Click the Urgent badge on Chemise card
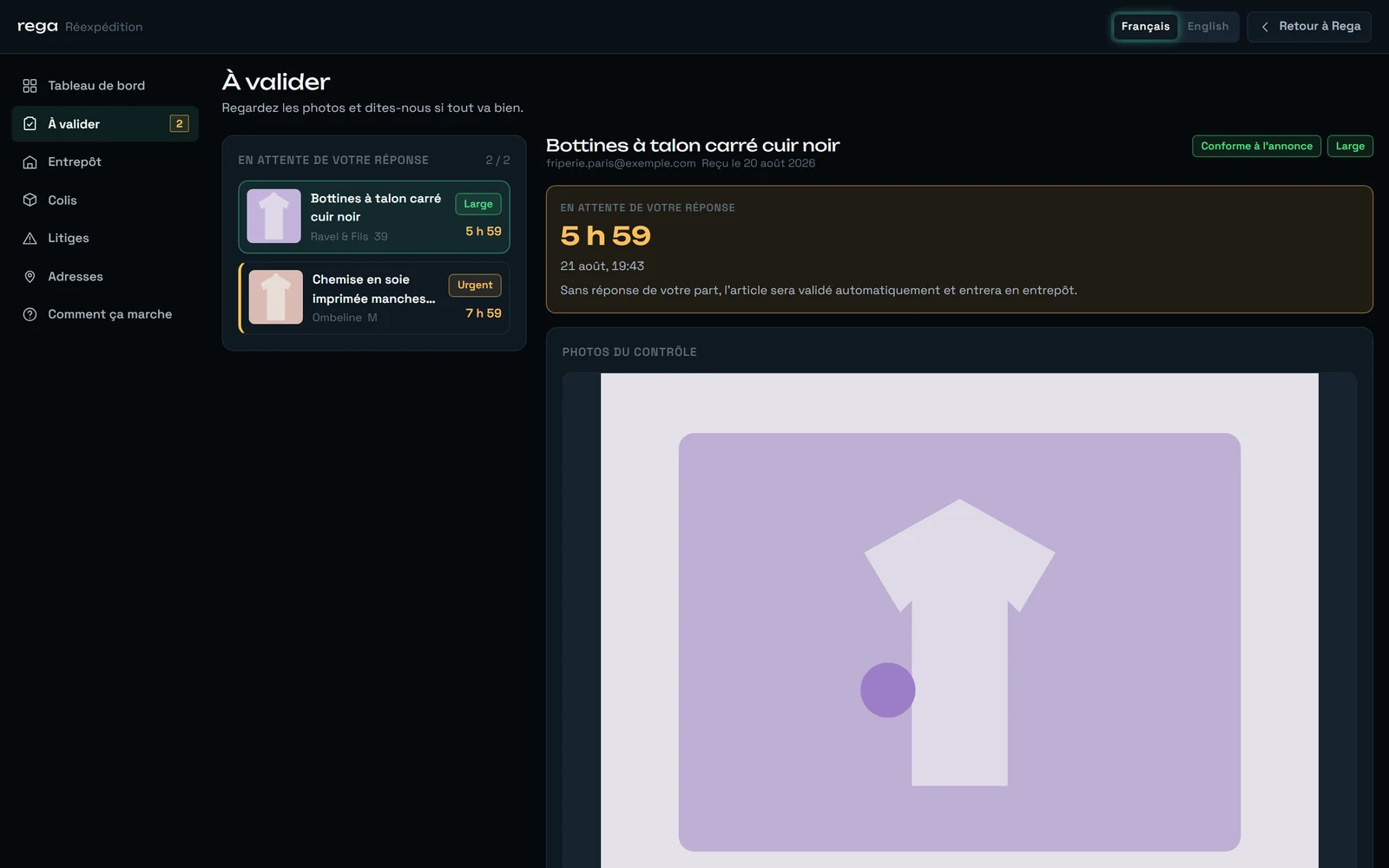Image resolution: width=1389 pixels, height=868 pixels. click(x=475, y=285)
